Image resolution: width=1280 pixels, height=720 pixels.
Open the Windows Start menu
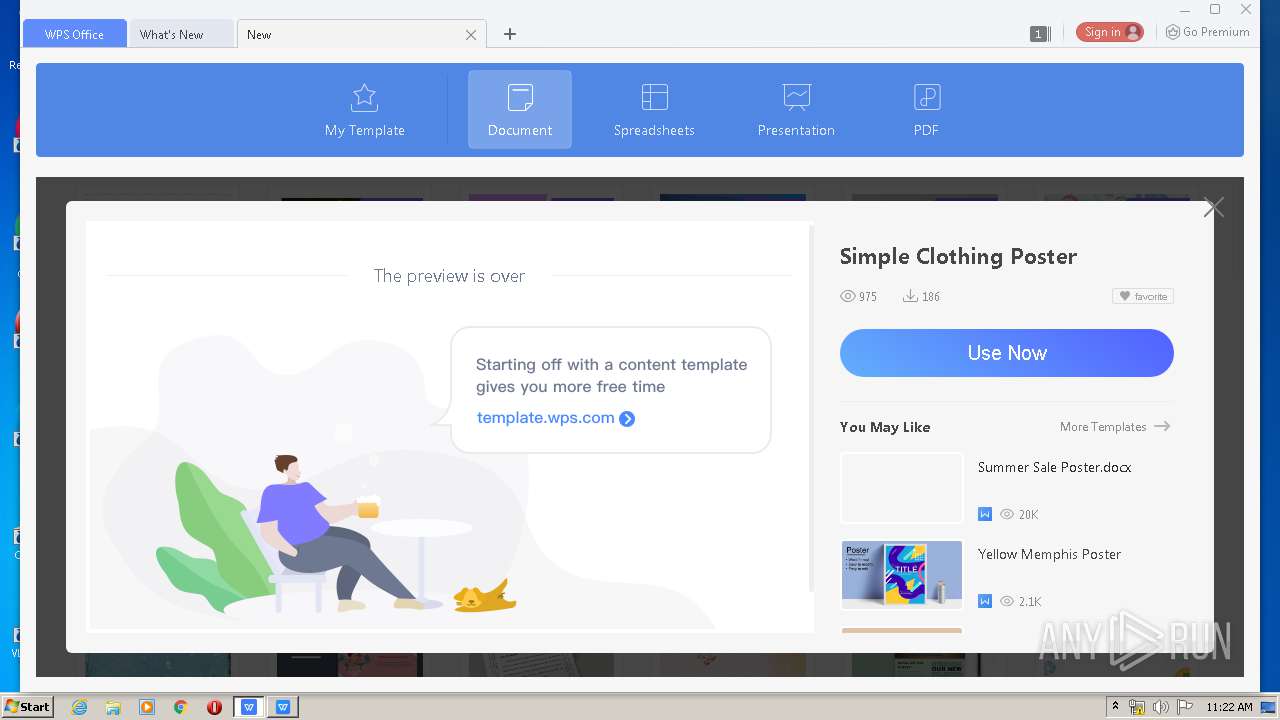click(x=27, y=706)
